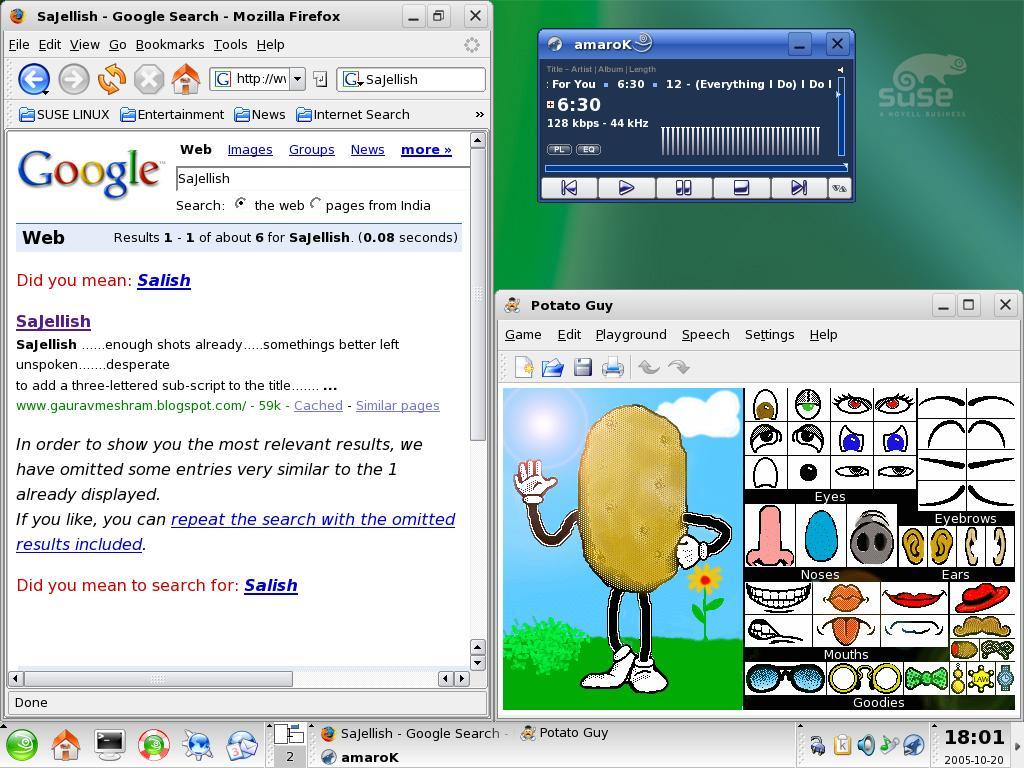Reload the page in Firefox

pyautogui.click(x=112, y=80)
